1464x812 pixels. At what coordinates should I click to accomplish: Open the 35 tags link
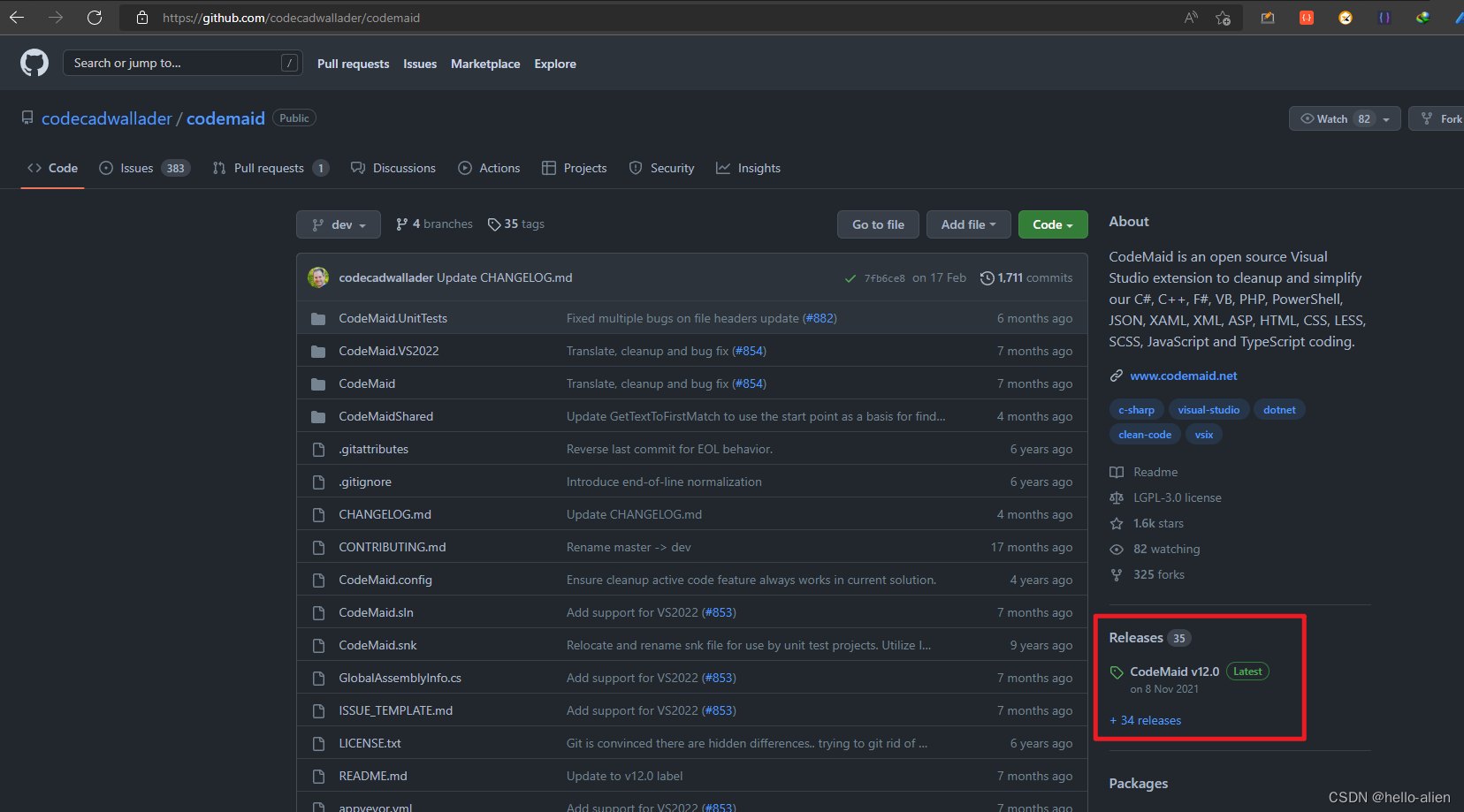(x=516, y=224)
